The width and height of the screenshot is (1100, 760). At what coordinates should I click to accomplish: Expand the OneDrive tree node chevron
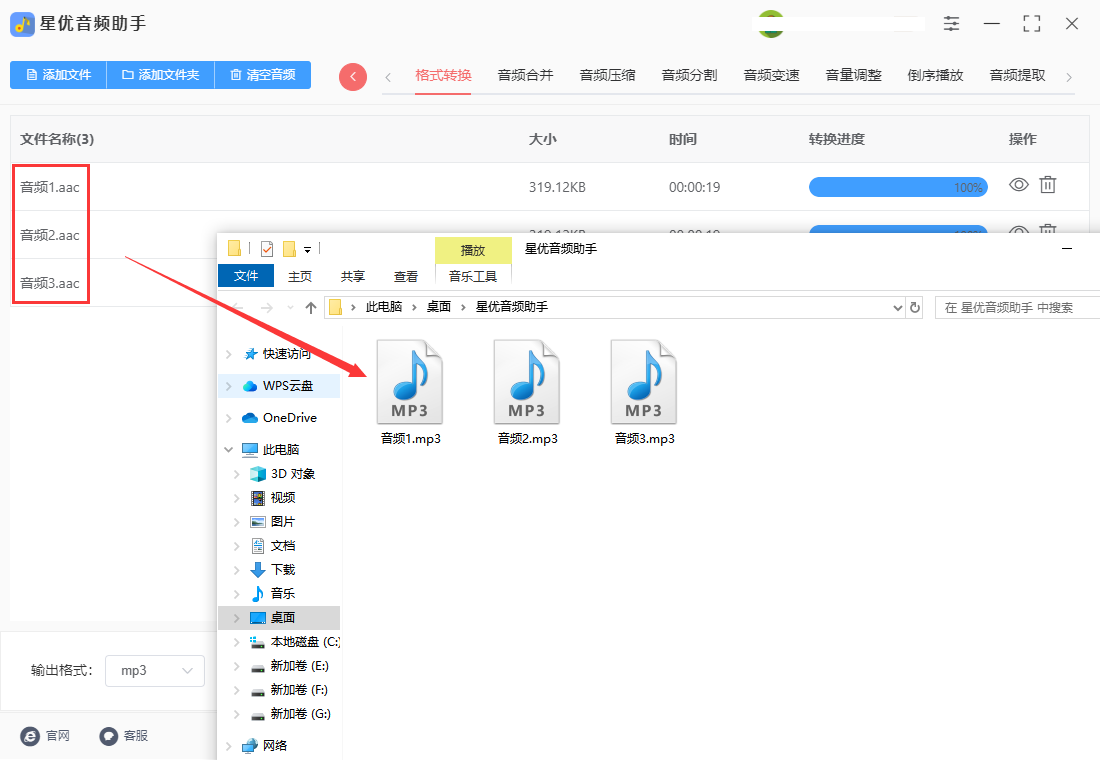[x=229, y=418]
